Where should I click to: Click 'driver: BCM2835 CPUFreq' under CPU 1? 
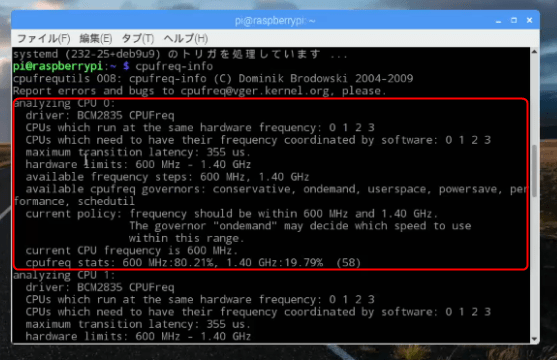point(100,287)
